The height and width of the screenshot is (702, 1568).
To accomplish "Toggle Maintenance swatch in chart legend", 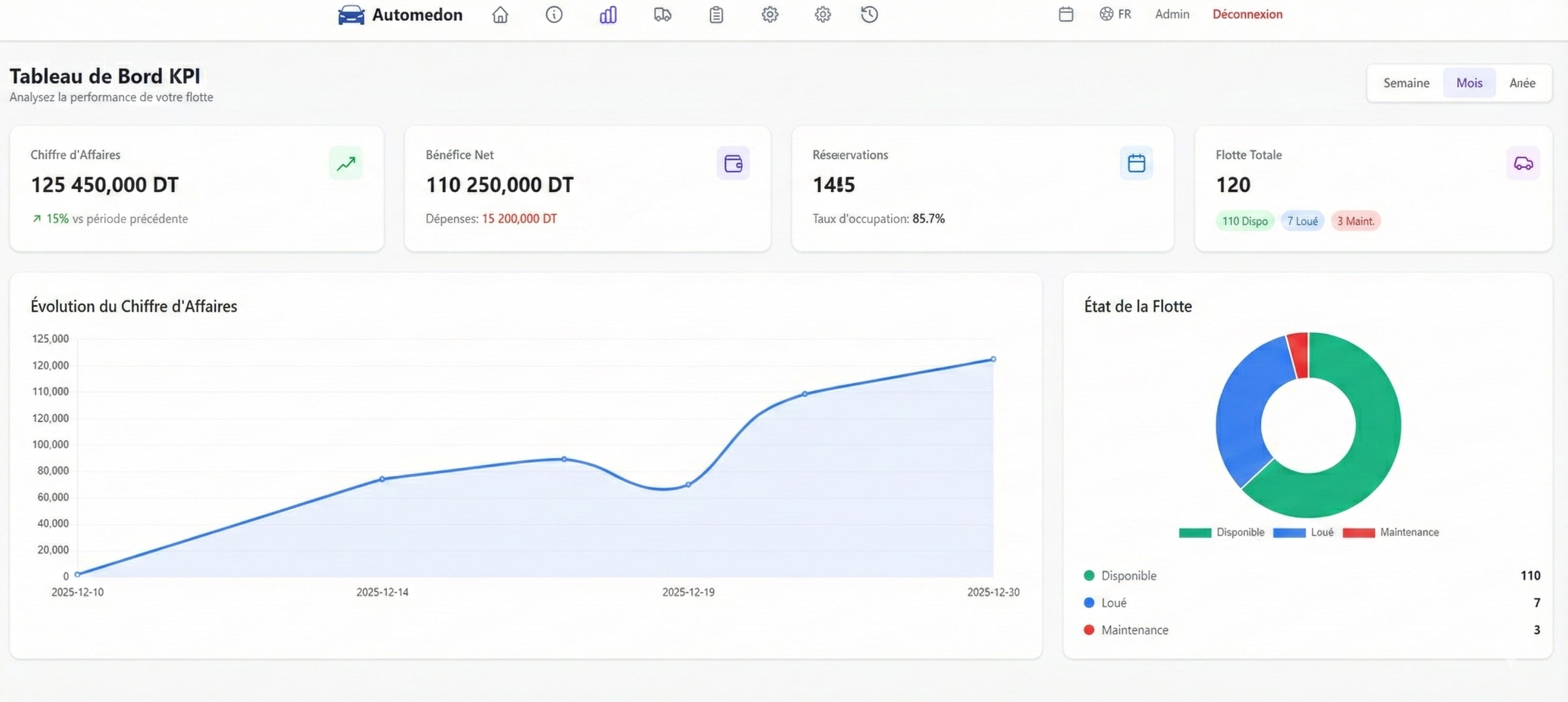I will click(x=1358, y=533).
